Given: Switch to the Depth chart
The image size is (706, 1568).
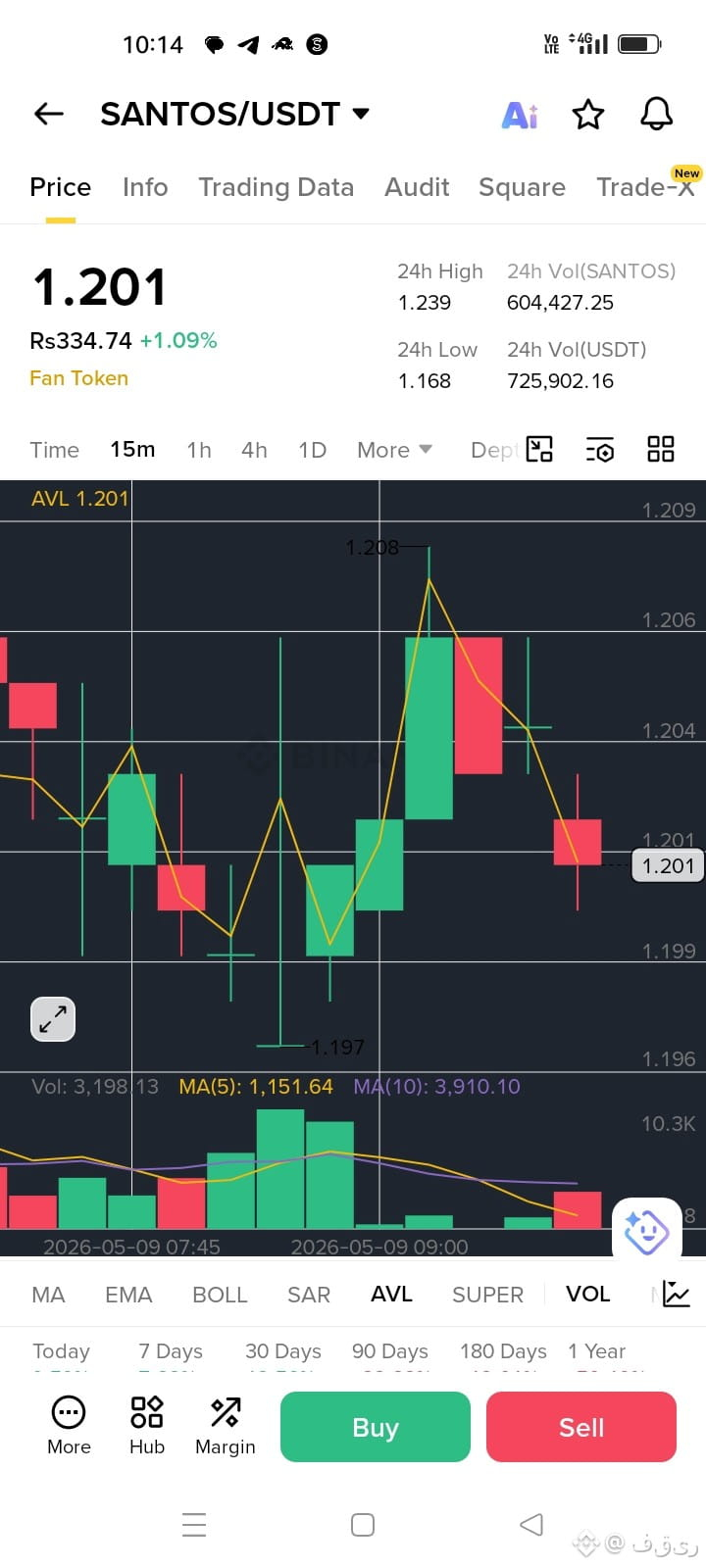Looking at the screenshot, I should coord(495,450).
